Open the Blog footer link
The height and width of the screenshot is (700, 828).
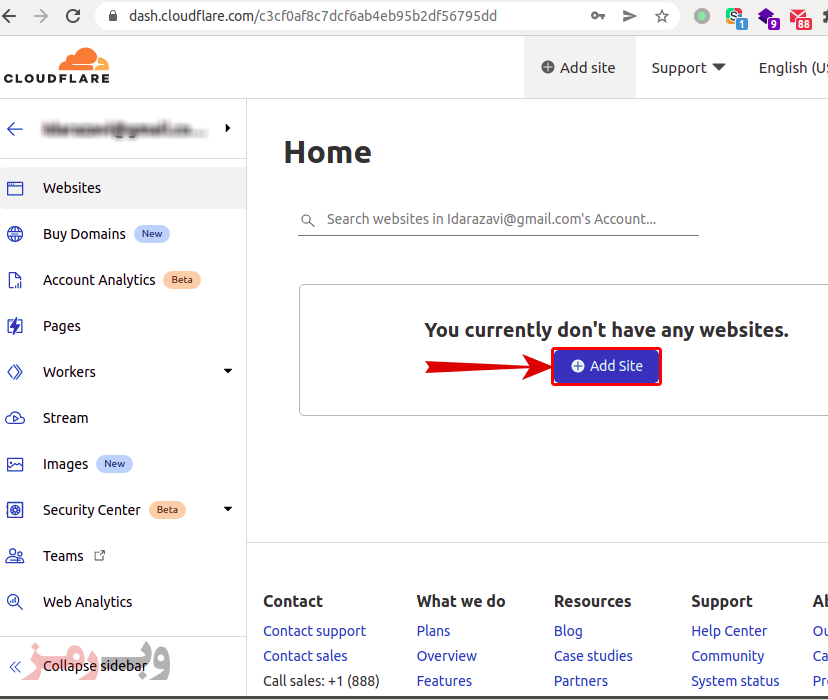click(568, 631)
